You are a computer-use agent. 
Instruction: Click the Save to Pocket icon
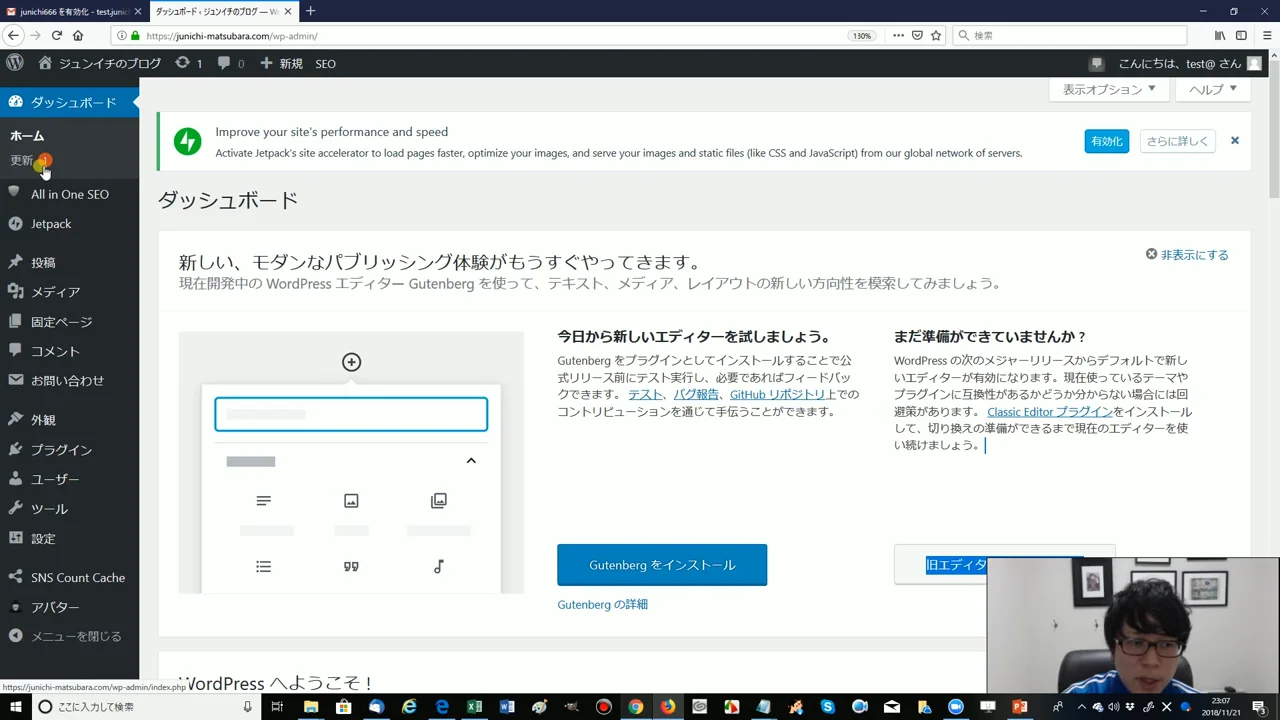coord(917,35)
